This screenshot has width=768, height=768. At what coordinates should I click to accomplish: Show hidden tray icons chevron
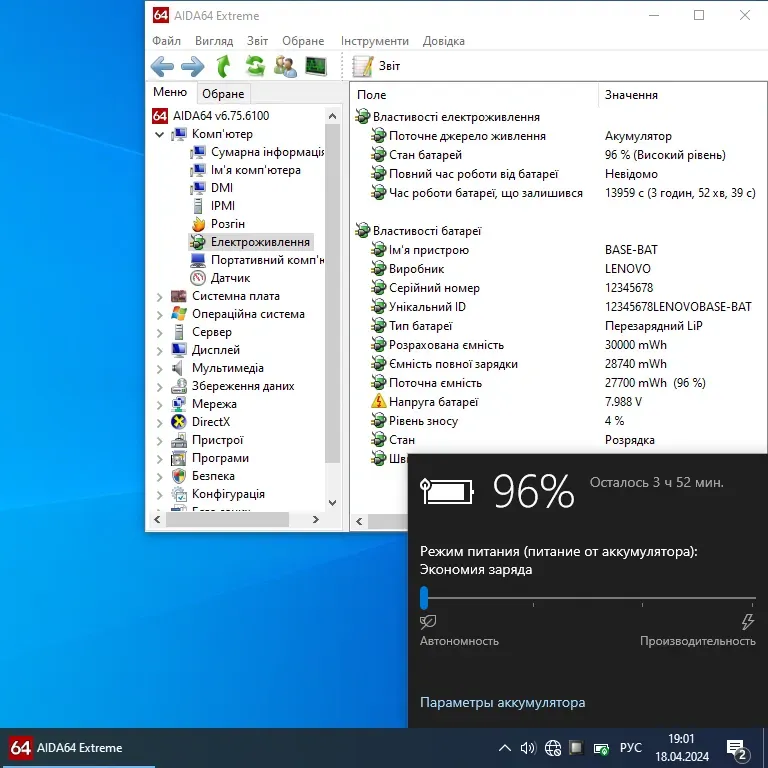coord(505,748)
